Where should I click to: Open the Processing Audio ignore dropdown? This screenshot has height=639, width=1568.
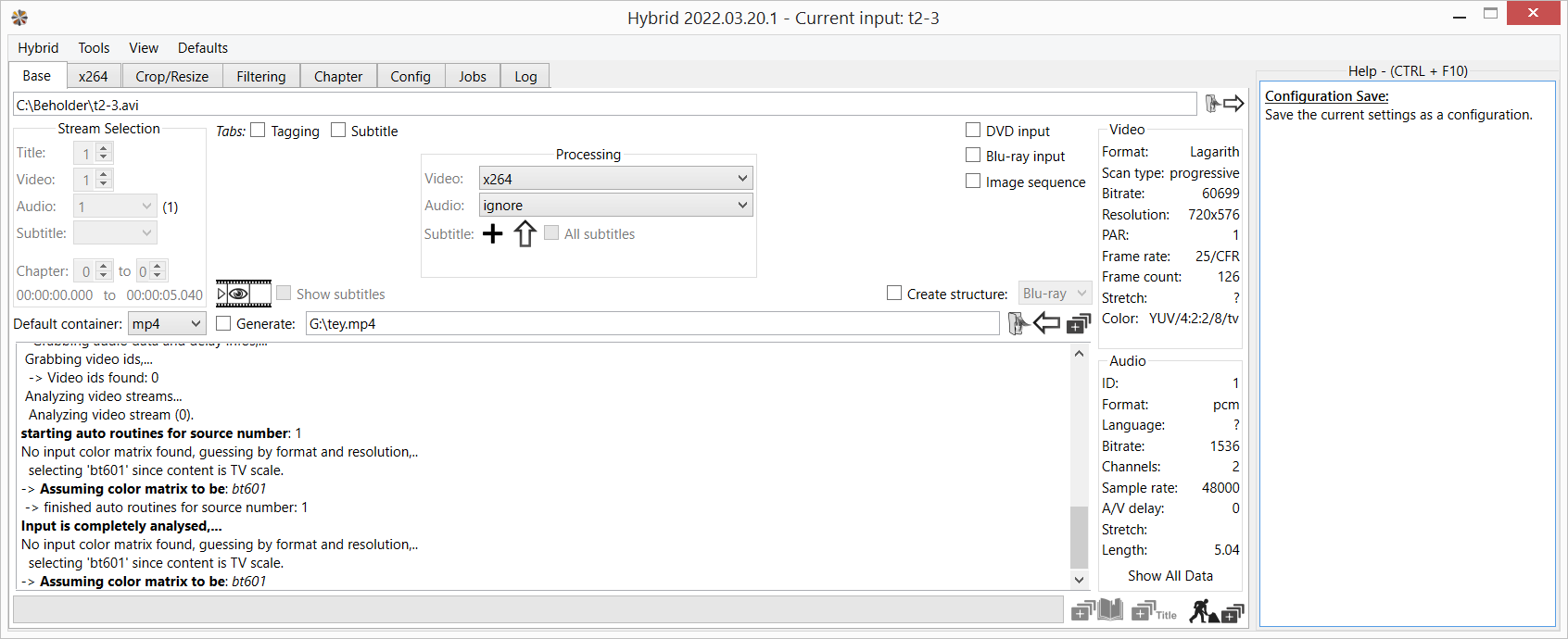[x=615, y=206]
